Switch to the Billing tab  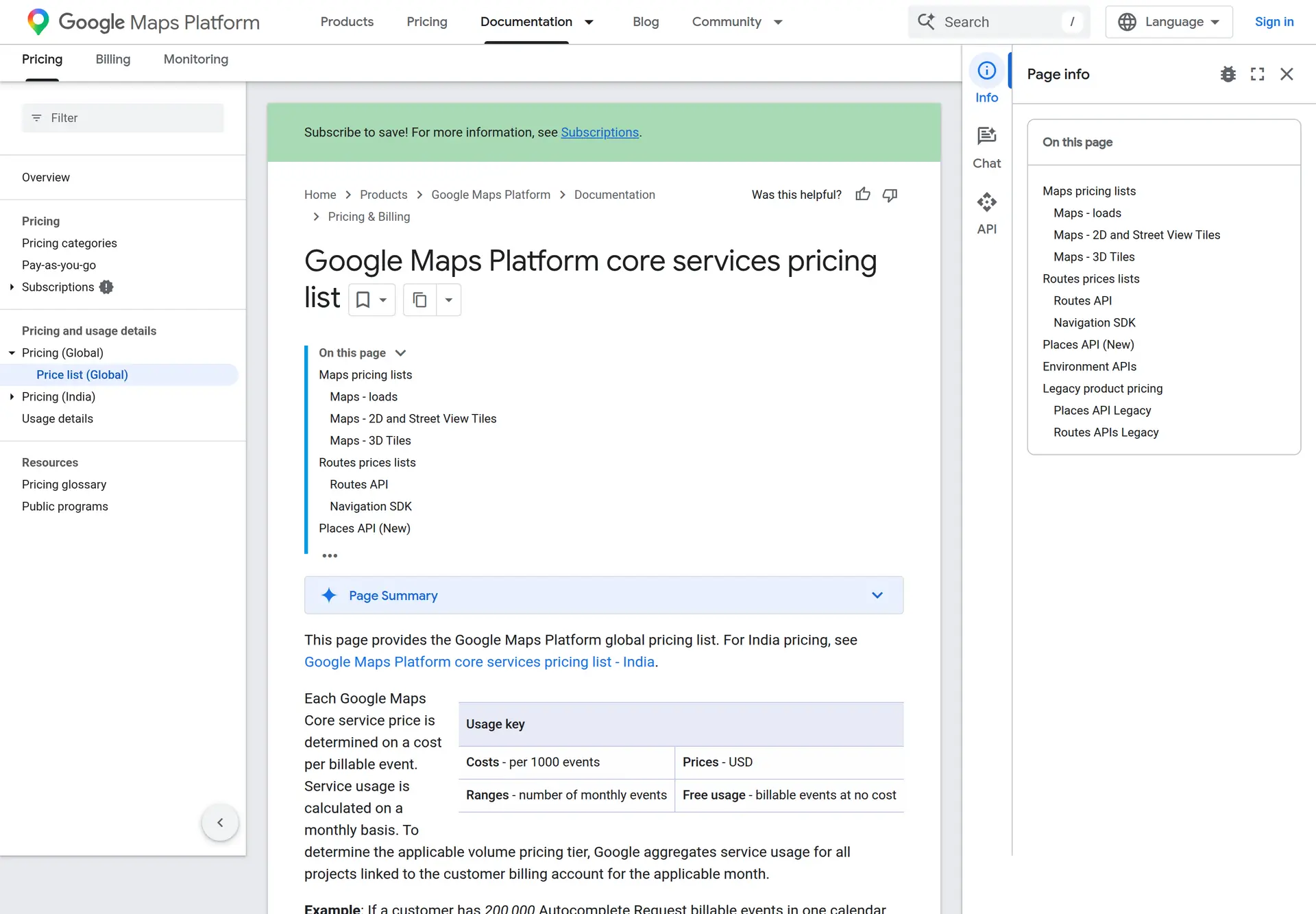(113, 60)
